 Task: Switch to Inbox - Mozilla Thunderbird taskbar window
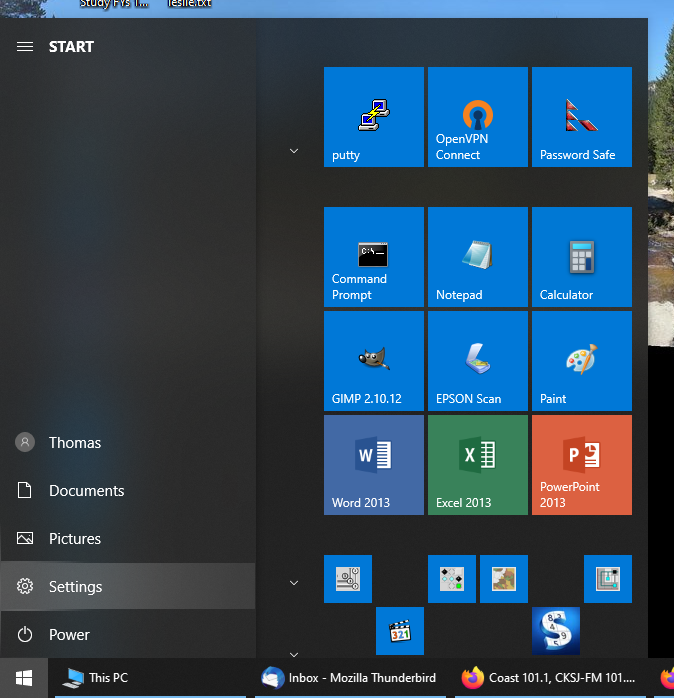click(x=350, y=678)
